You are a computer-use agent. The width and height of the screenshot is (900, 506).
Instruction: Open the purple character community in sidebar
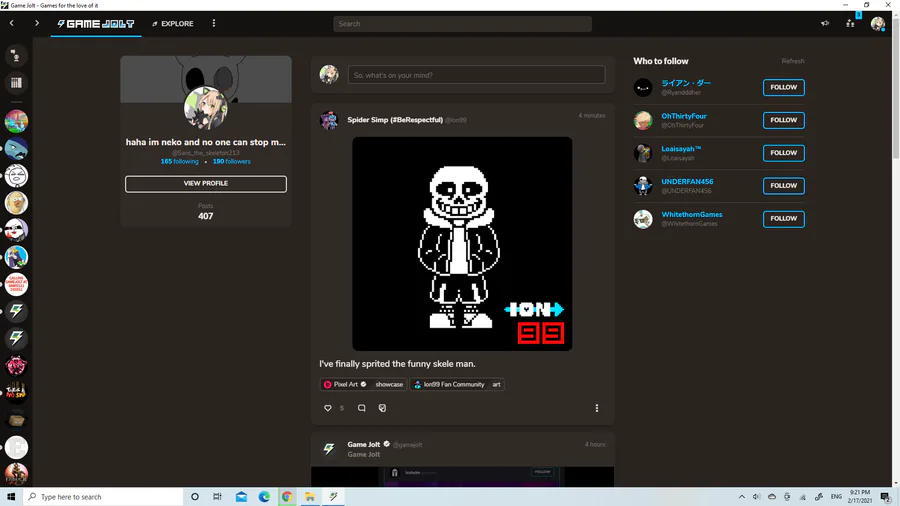pos(16,257)
